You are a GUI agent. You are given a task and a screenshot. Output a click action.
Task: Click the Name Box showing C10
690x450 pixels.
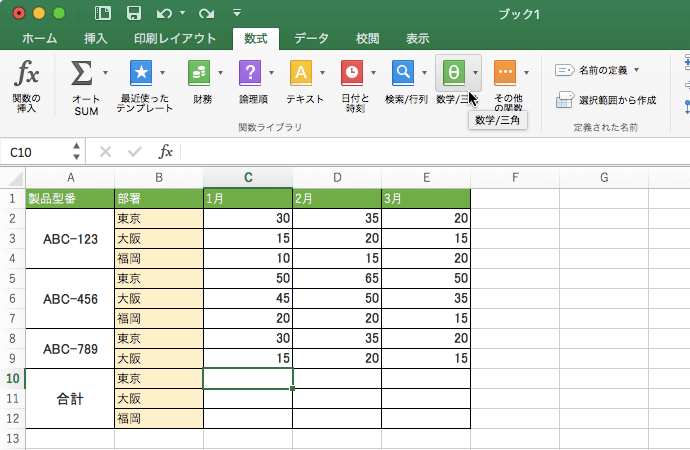[35, 152]
